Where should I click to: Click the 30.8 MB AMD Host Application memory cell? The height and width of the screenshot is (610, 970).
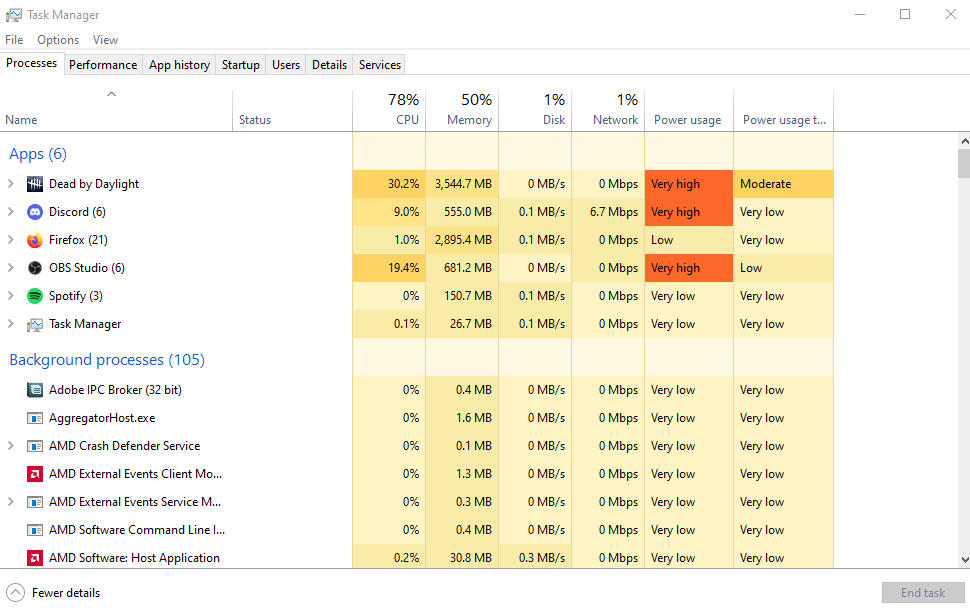pyautogui.click(x=462, y=557)
